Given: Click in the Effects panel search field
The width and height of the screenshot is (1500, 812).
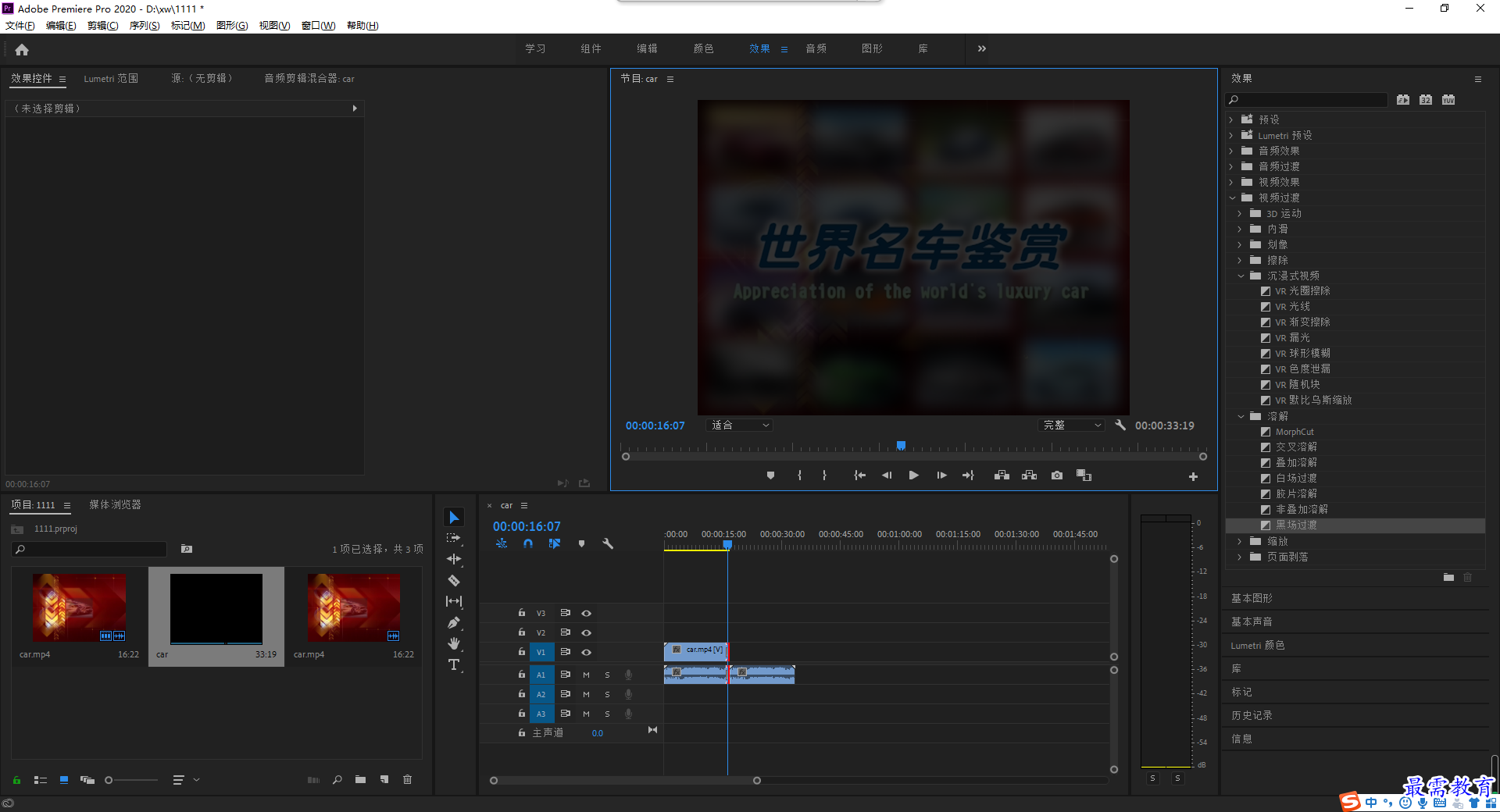Looking at the screenshot, I should (x=1306, y=100).
